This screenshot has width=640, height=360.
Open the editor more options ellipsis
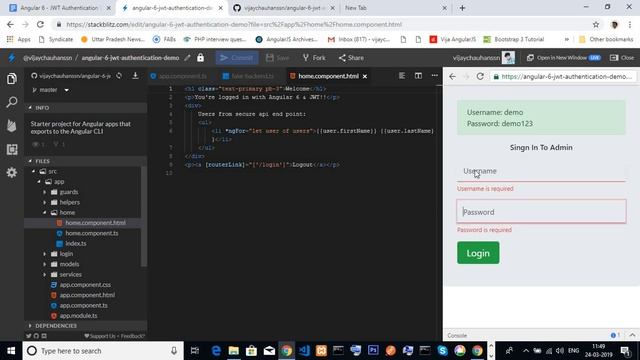435,76
